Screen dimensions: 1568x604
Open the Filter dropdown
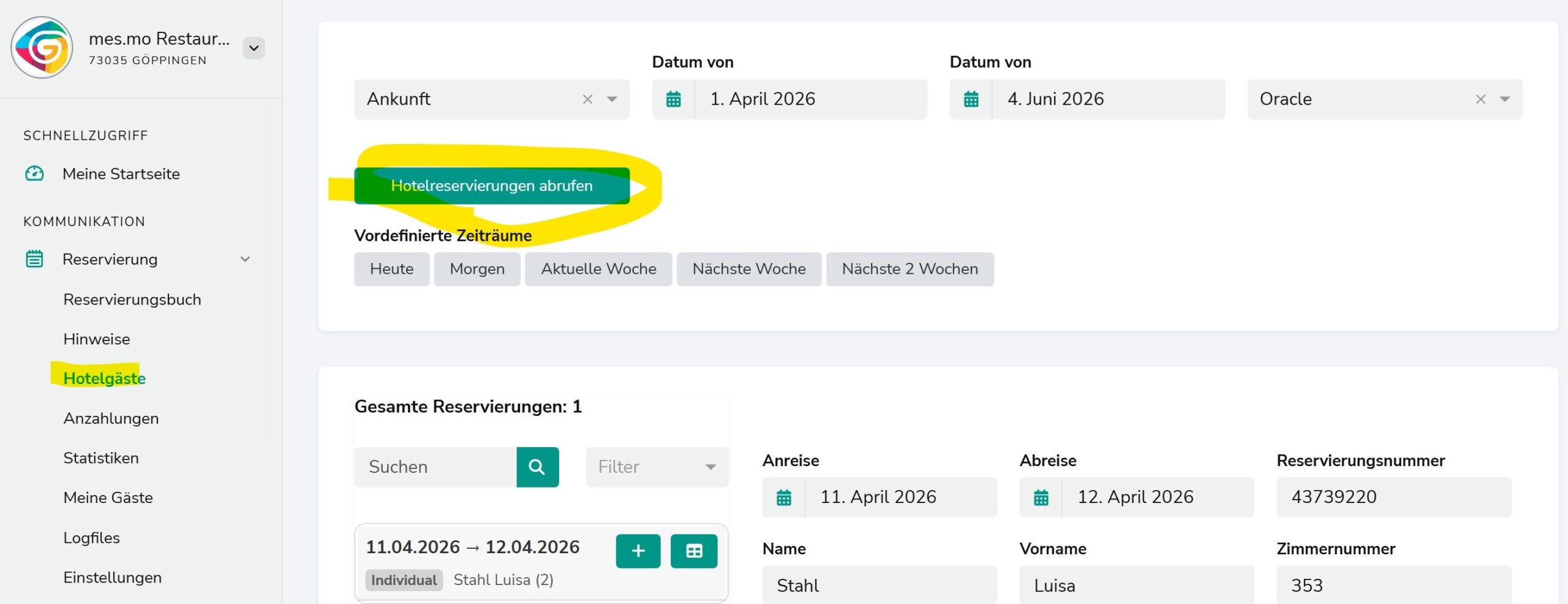tap(657, 467)
